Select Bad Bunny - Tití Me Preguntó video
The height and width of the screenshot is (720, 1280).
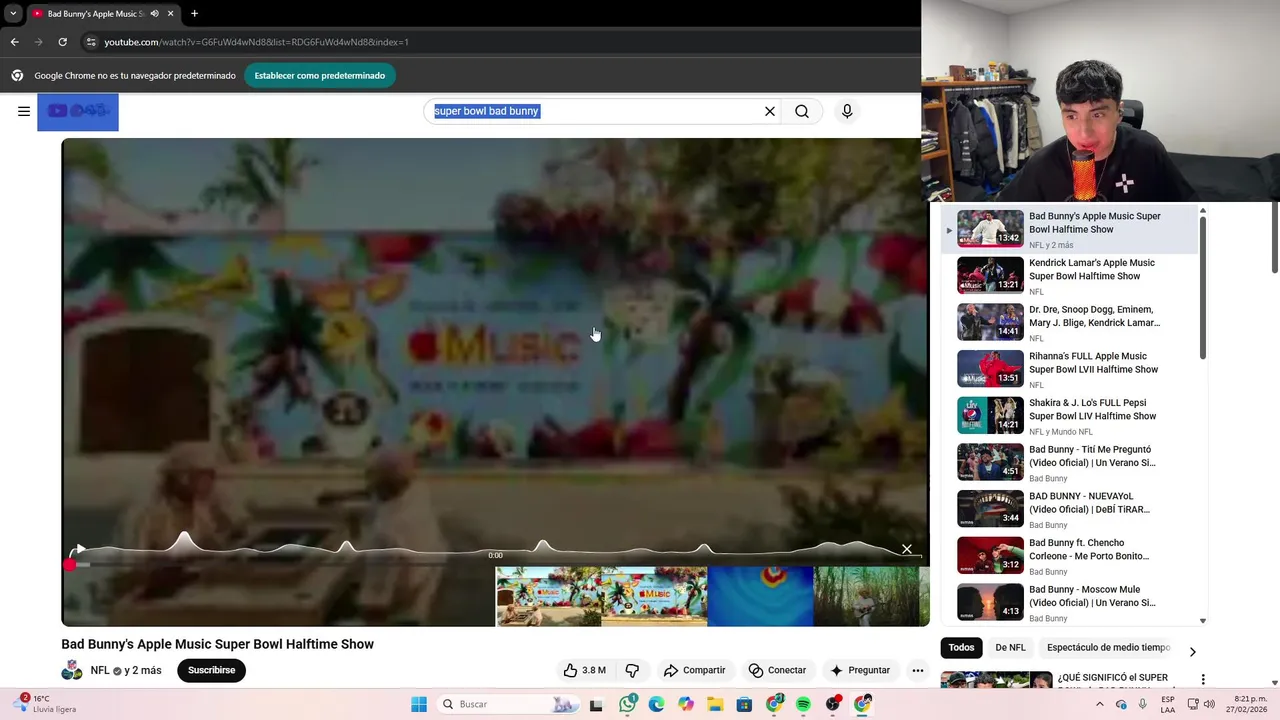point(1070,462)
